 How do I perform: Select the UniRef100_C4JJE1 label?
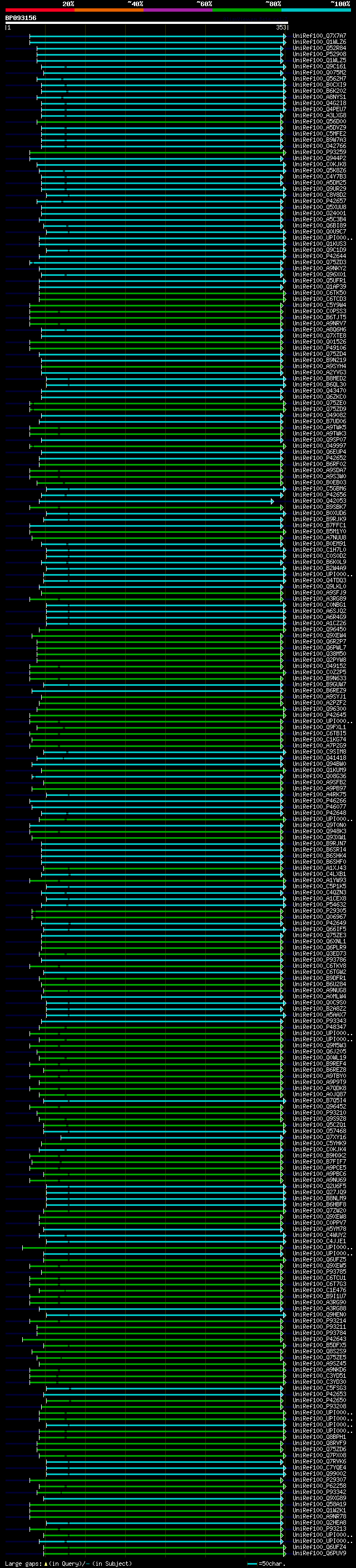[x=319, y=1241]
